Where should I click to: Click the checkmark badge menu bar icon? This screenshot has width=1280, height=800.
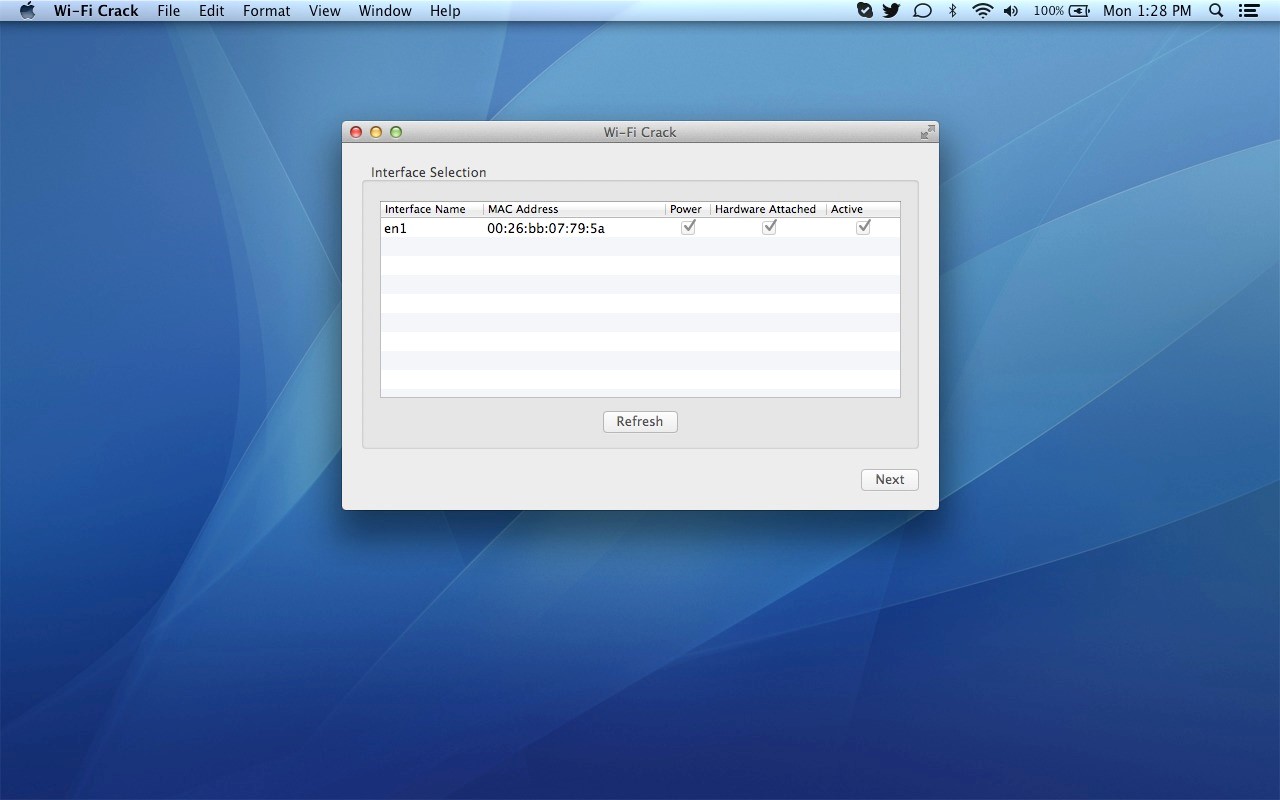(x=865, y=11)
